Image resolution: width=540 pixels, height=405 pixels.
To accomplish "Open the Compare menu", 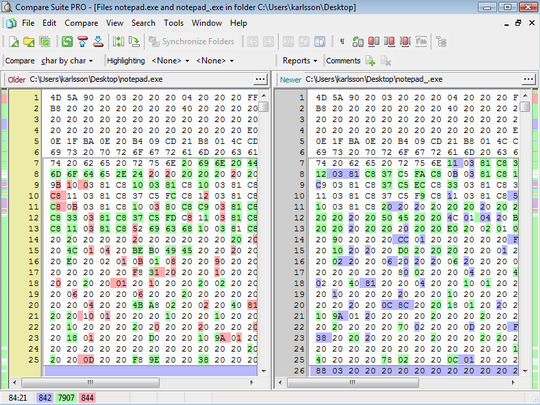I will click(81, 23).
